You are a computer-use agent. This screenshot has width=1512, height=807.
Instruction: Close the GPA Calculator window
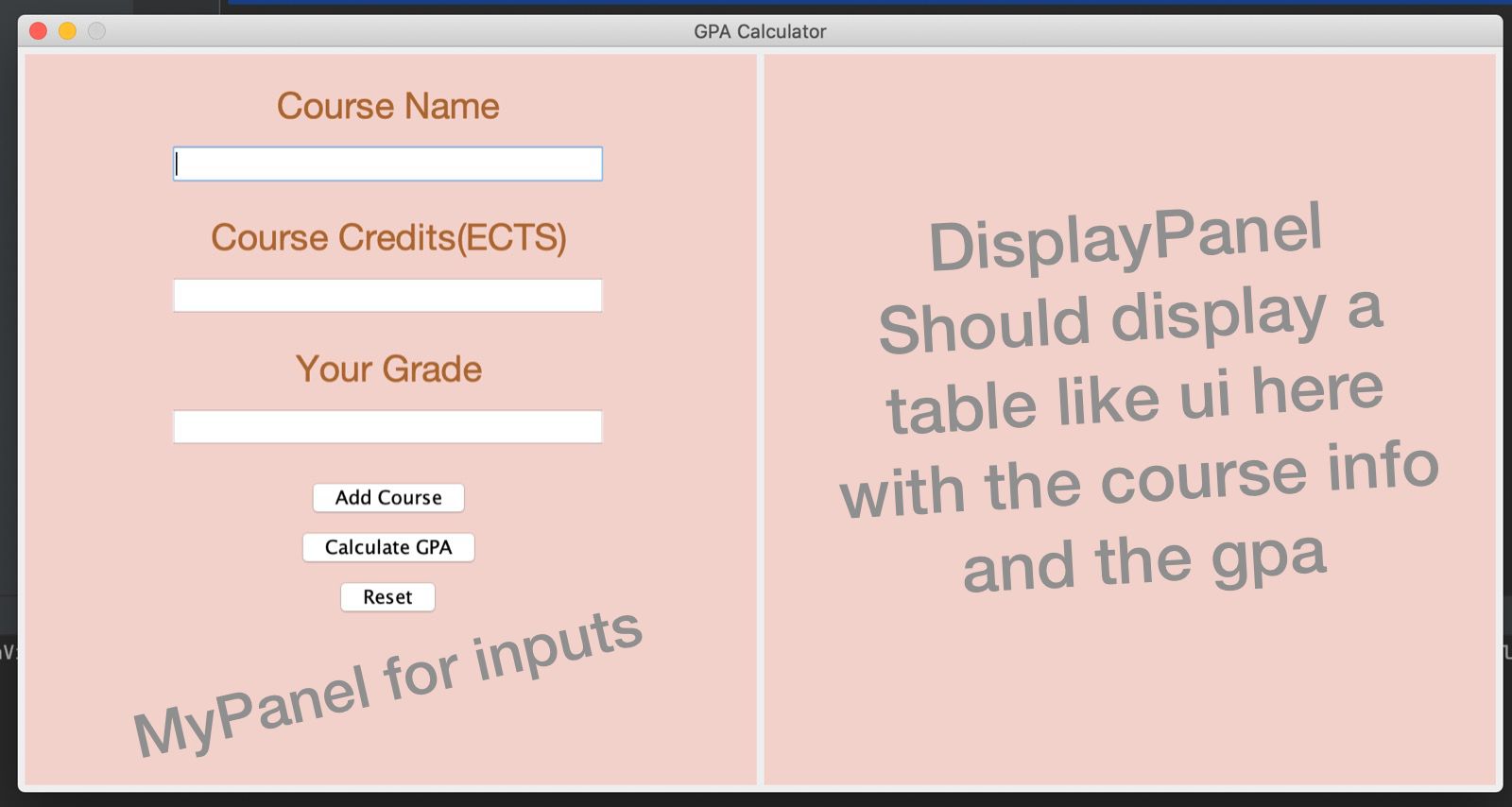pyautogui.click(x=39, y=31)
